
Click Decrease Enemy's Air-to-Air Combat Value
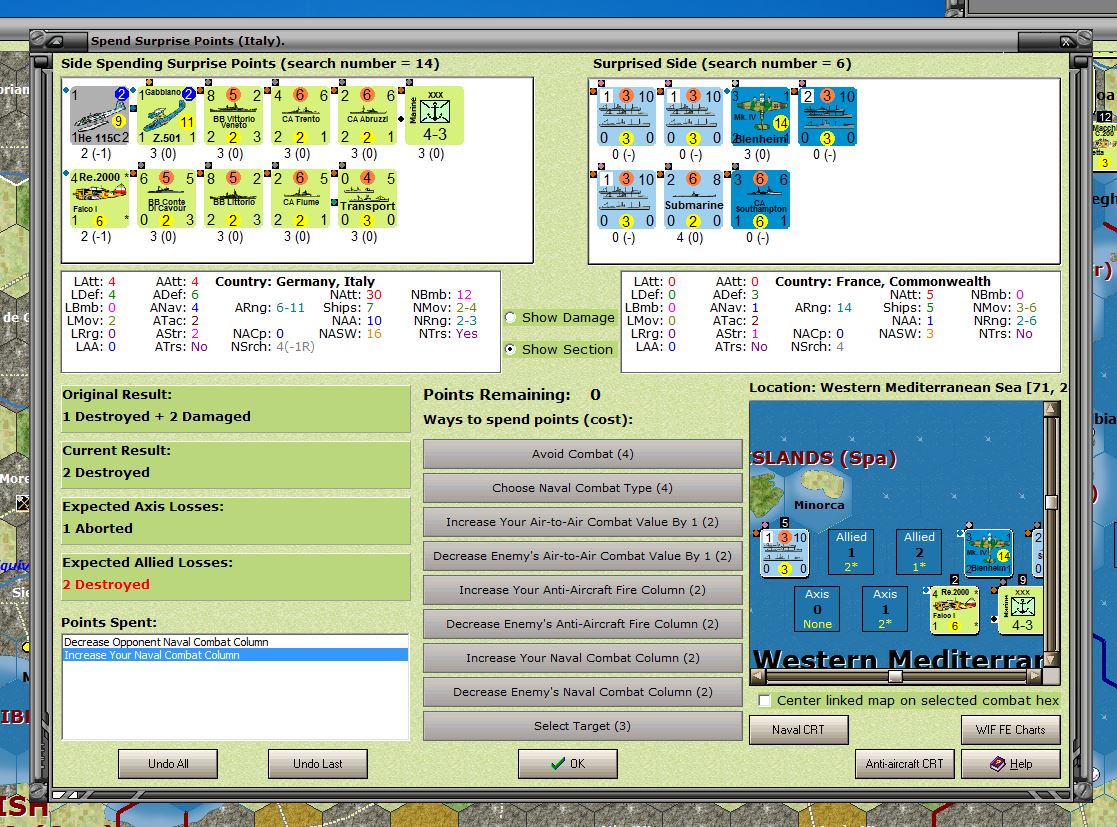(x=583, y=556)
